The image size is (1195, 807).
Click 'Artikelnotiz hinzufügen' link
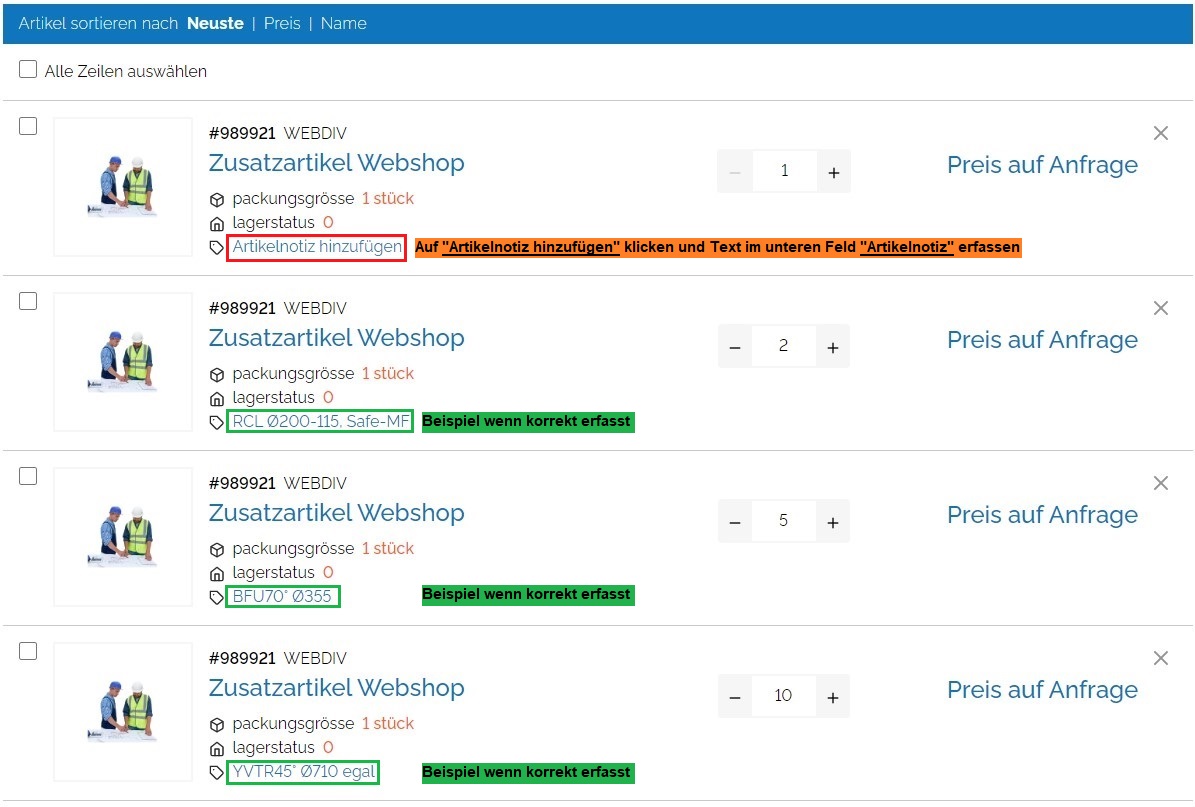tap(317, 247)
